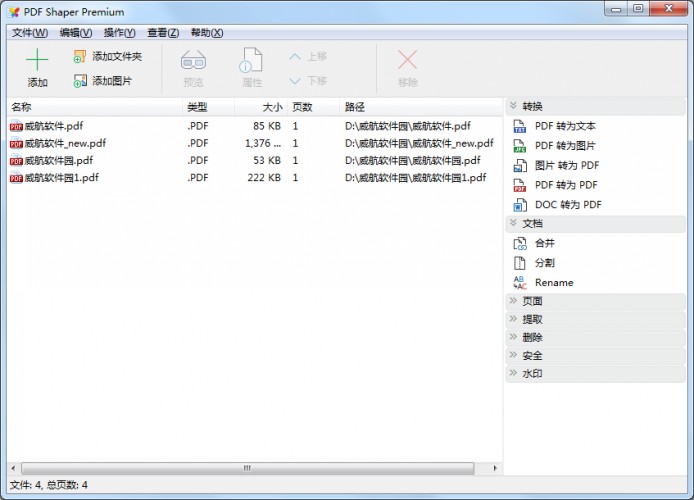The width and height of the screenshot is (694, 500).
Task: Click the 添加文件夹 add folder icon
Action: pos(80,57)
